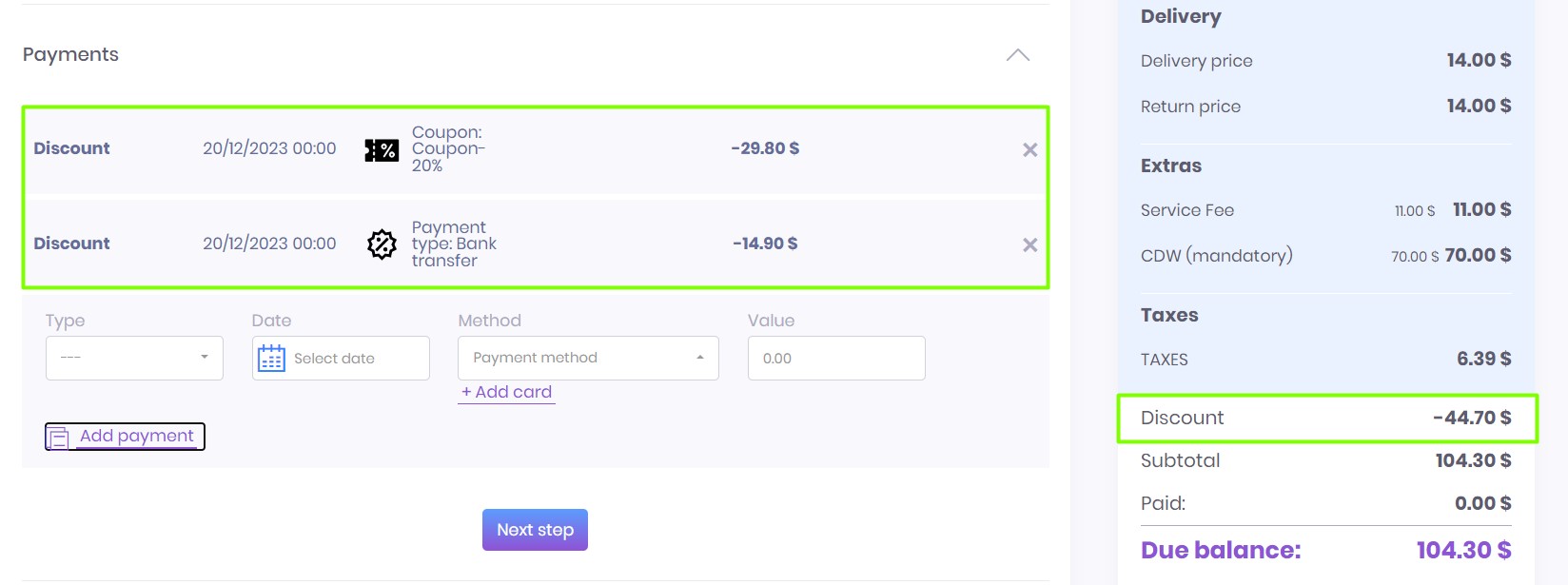Collapse the Payments section chevron
Screen dimensions: 1568x585
point(1017,55)
